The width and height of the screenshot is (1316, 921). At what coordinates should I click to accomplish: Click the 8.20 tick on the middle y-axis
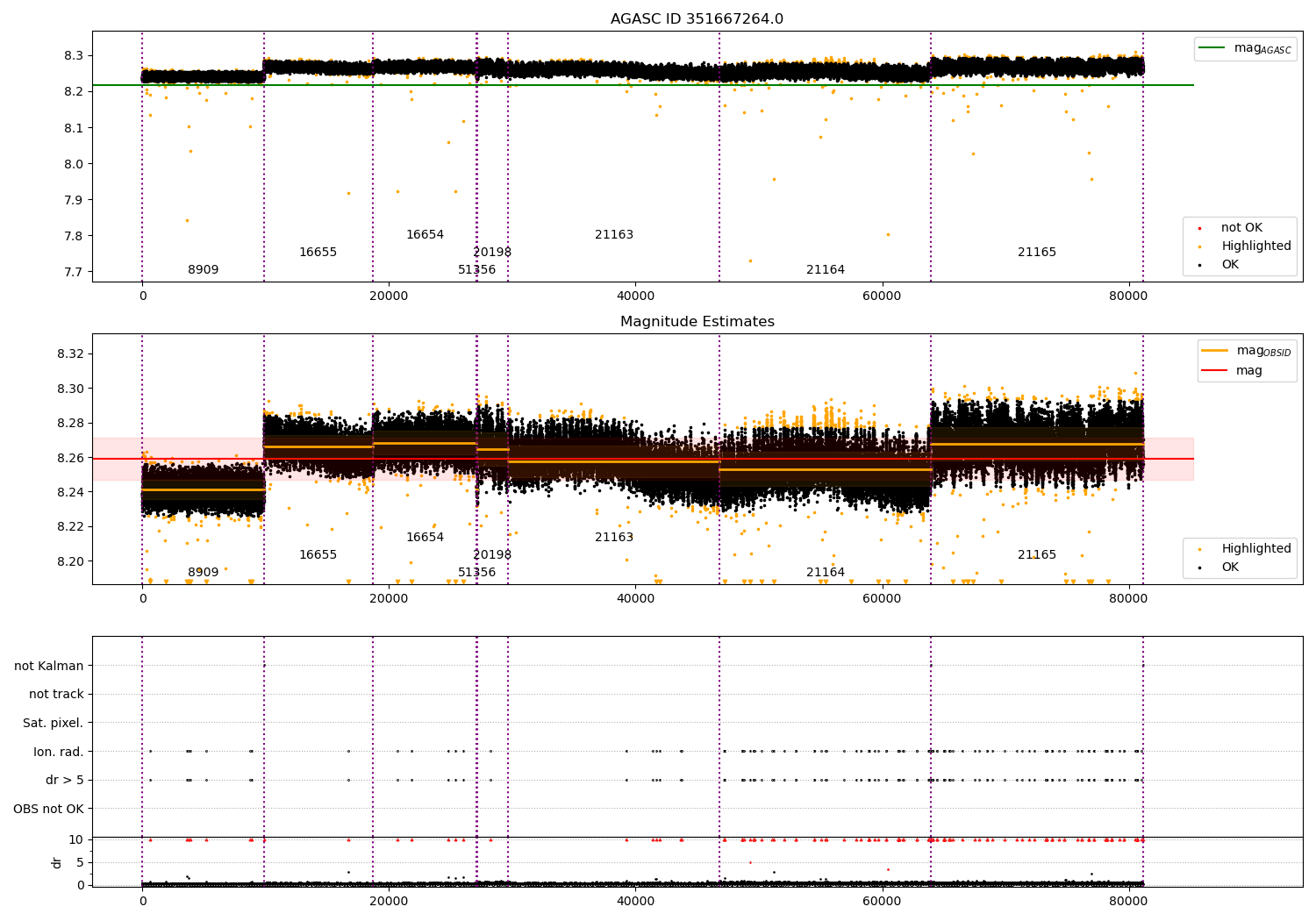(x=70, y=561)
